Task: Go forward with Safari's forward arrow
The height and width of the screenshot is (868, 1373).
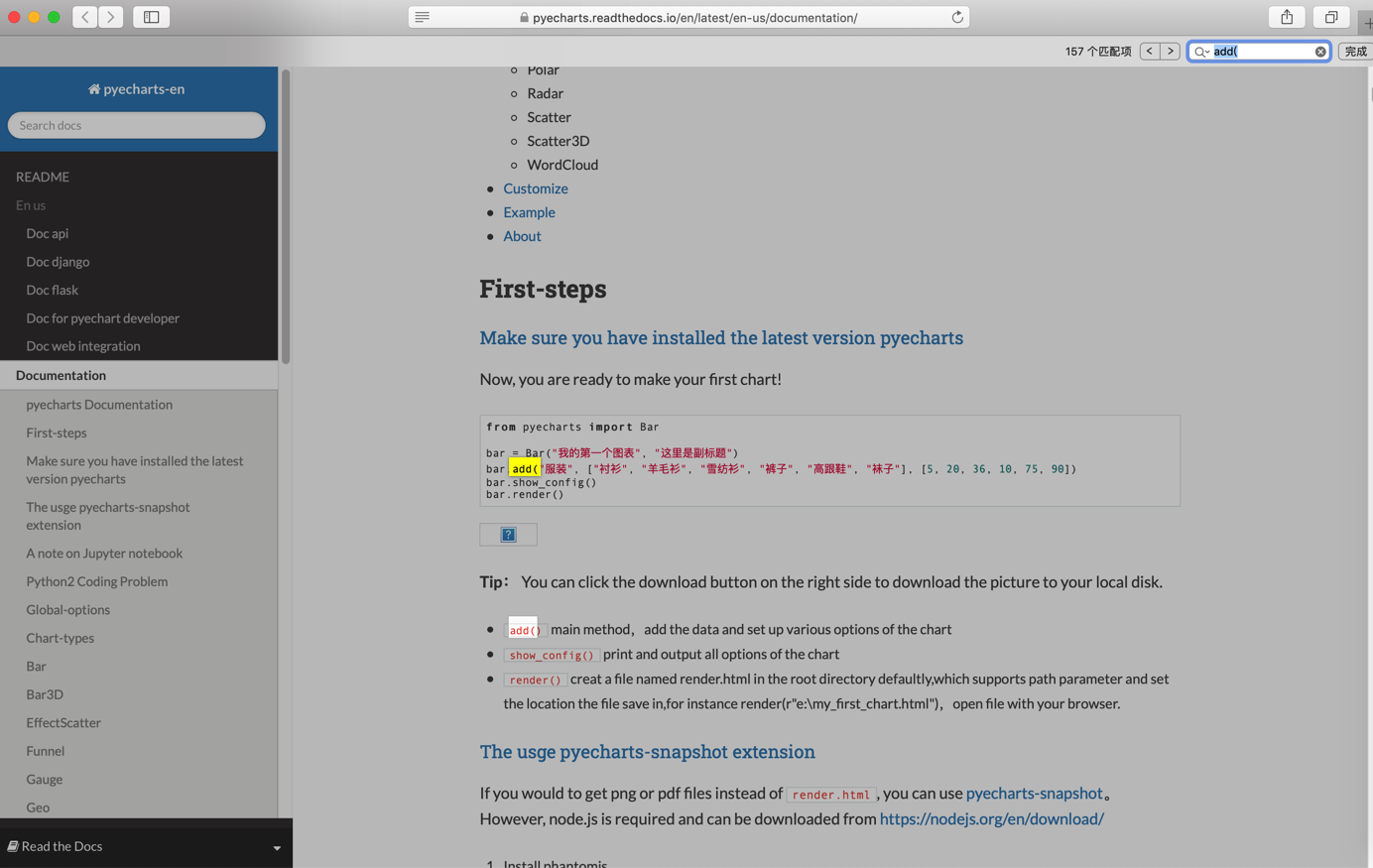Action: coord(111,17)
